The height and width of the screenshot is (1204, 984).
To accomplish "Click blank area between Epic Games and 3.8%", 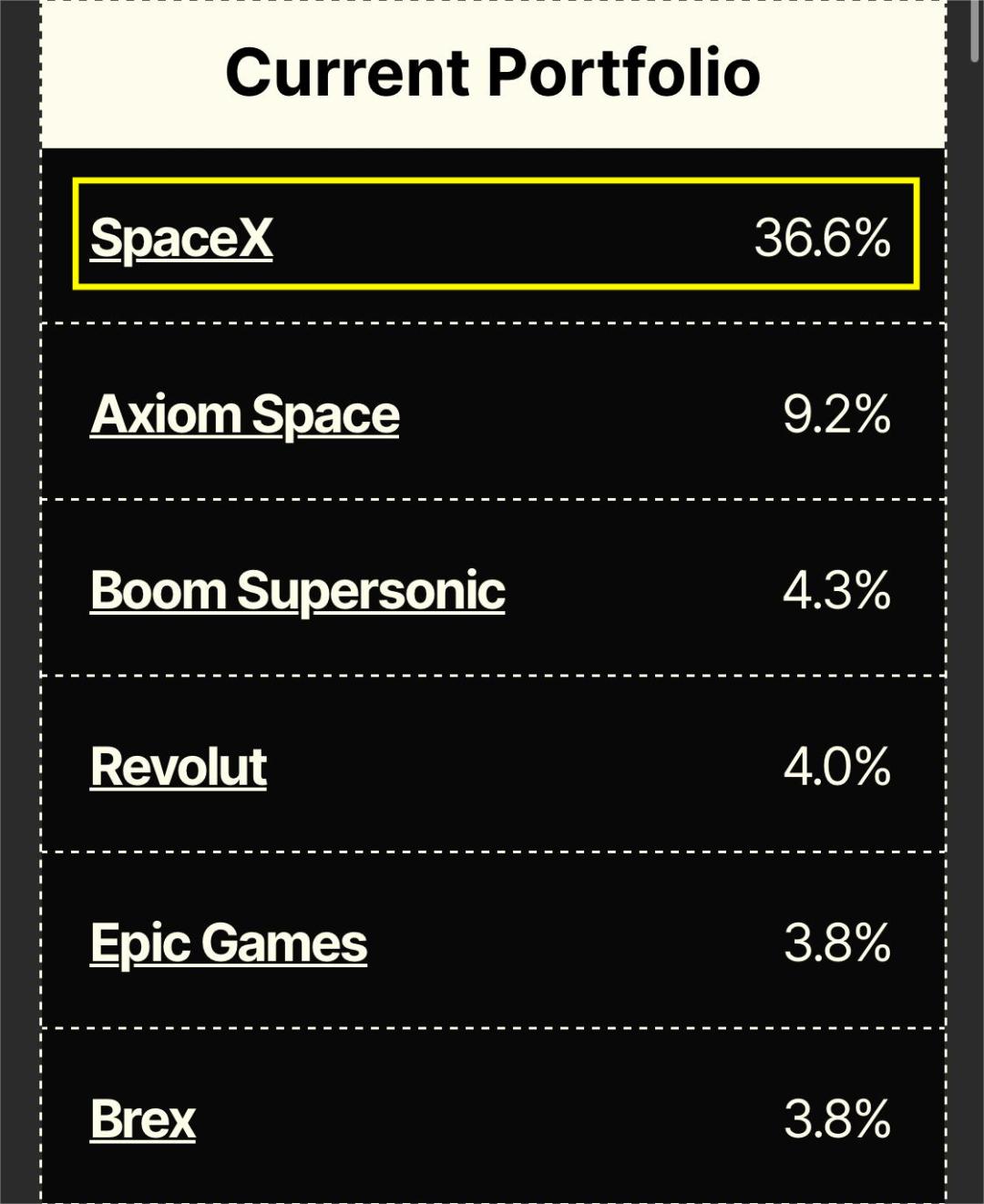I will pyautogui.click(x=575, y=944).
